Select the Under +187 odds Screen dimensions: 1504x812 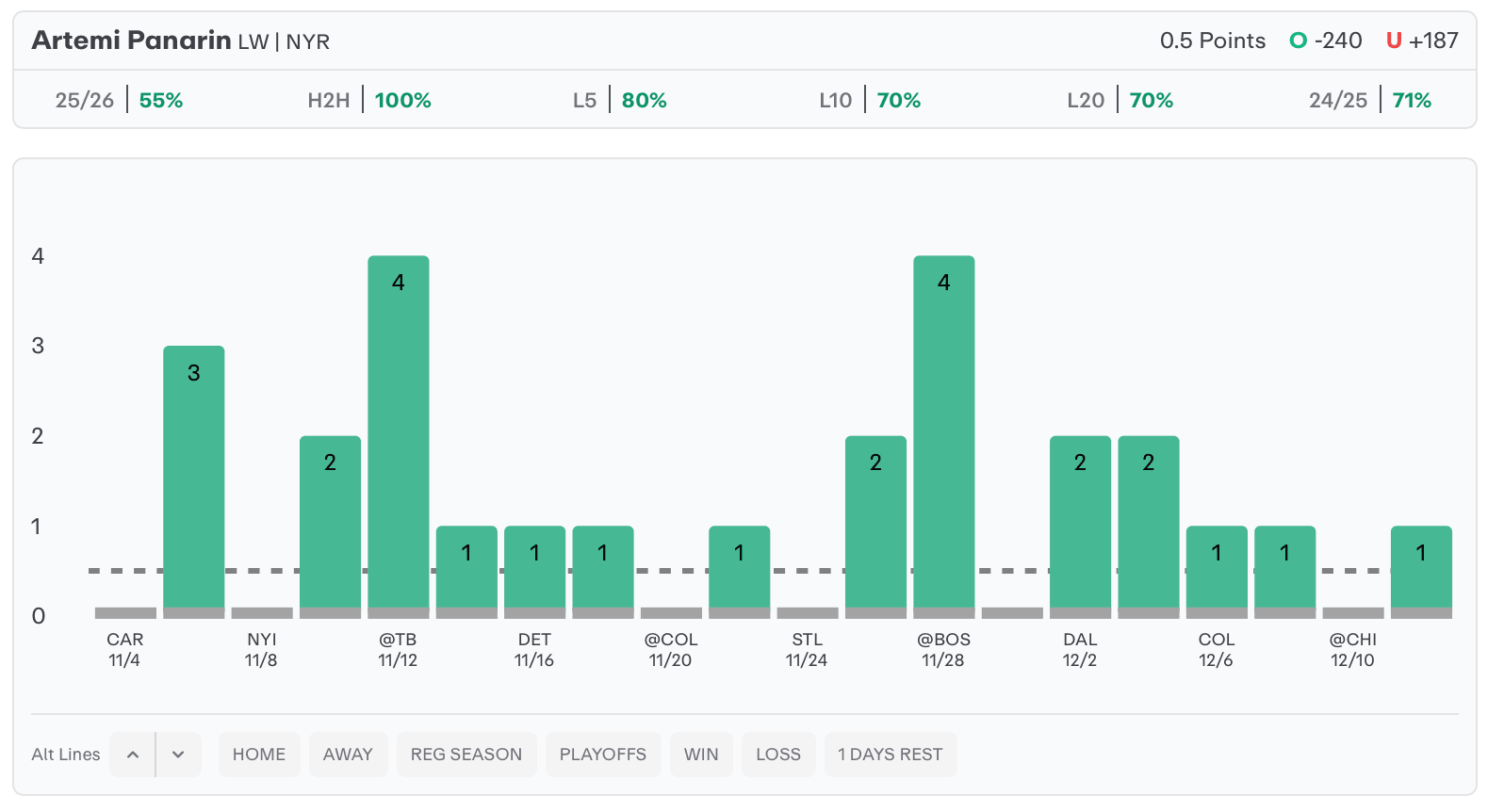[x=1422, y=41]
